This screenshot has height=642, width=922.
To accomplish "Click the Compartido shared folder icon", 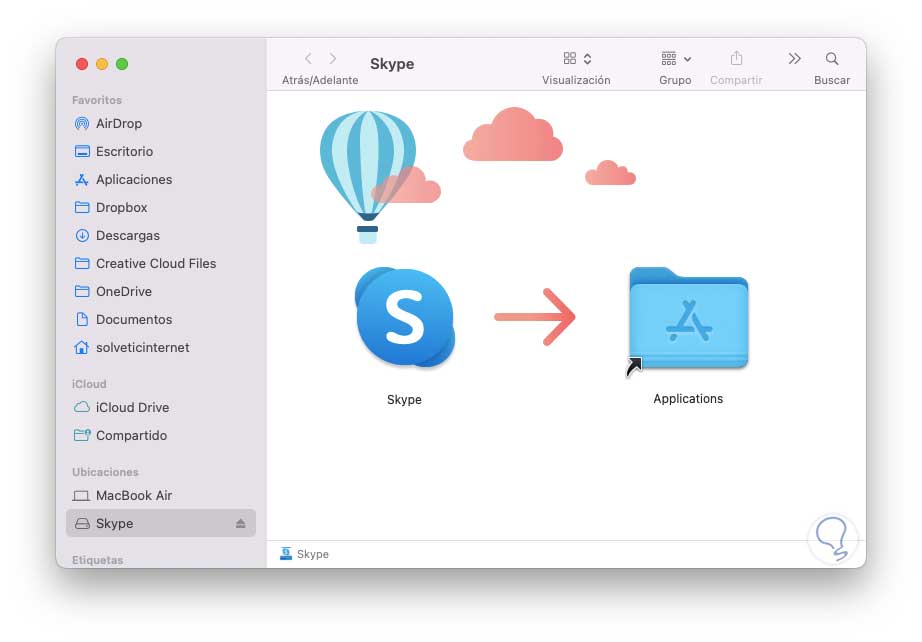I will coord(82,435).
